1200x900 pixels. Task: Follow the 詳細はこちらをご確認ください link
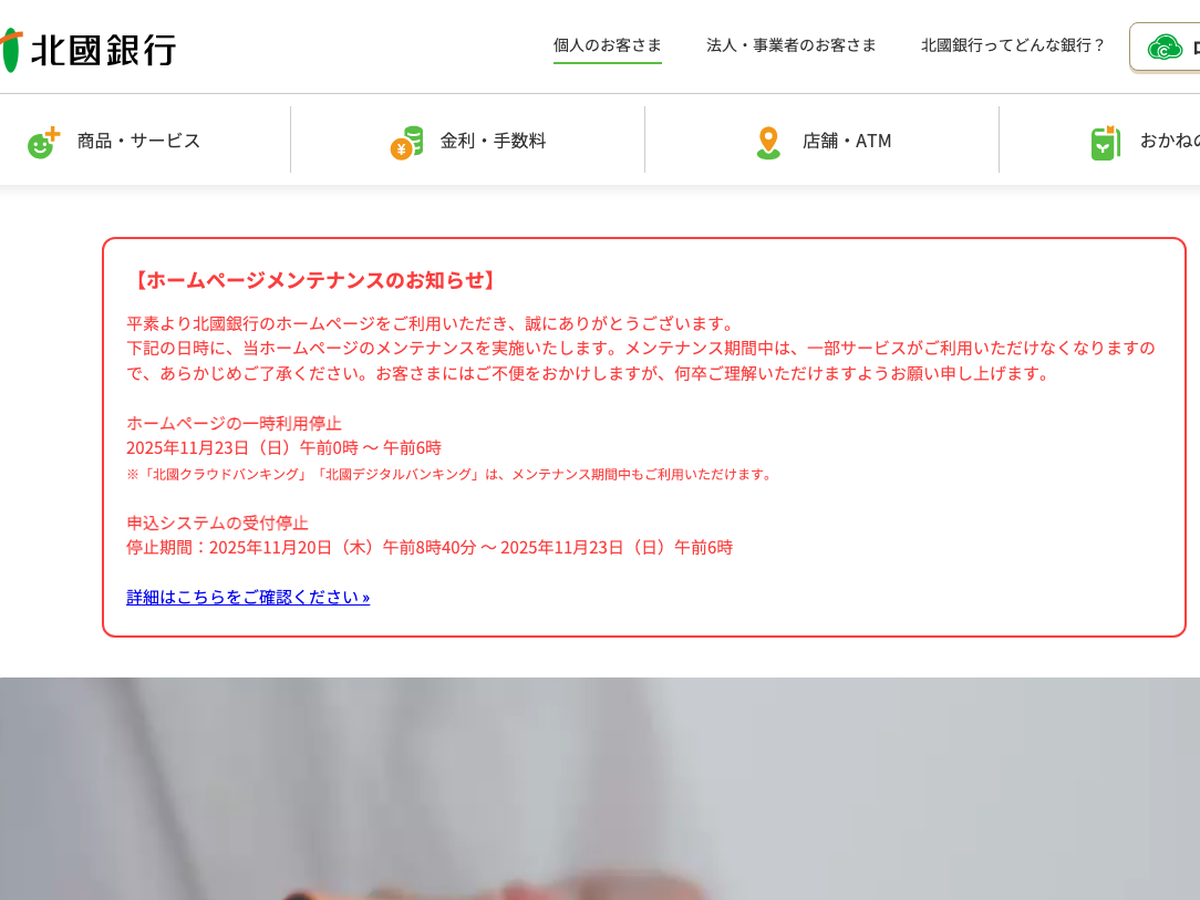point(248,597)
